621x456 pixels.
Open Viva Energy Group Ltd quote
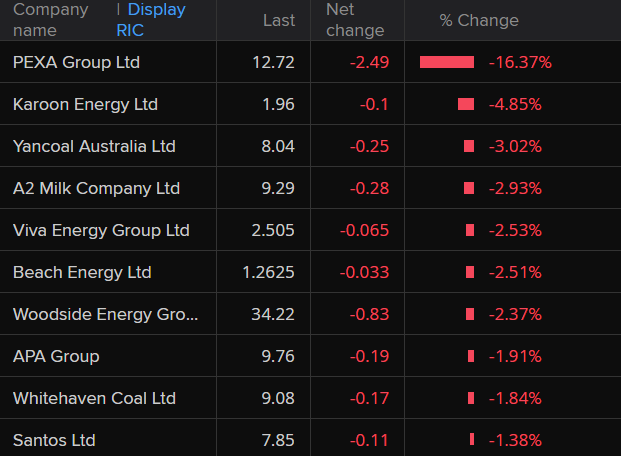click(101, 230)
